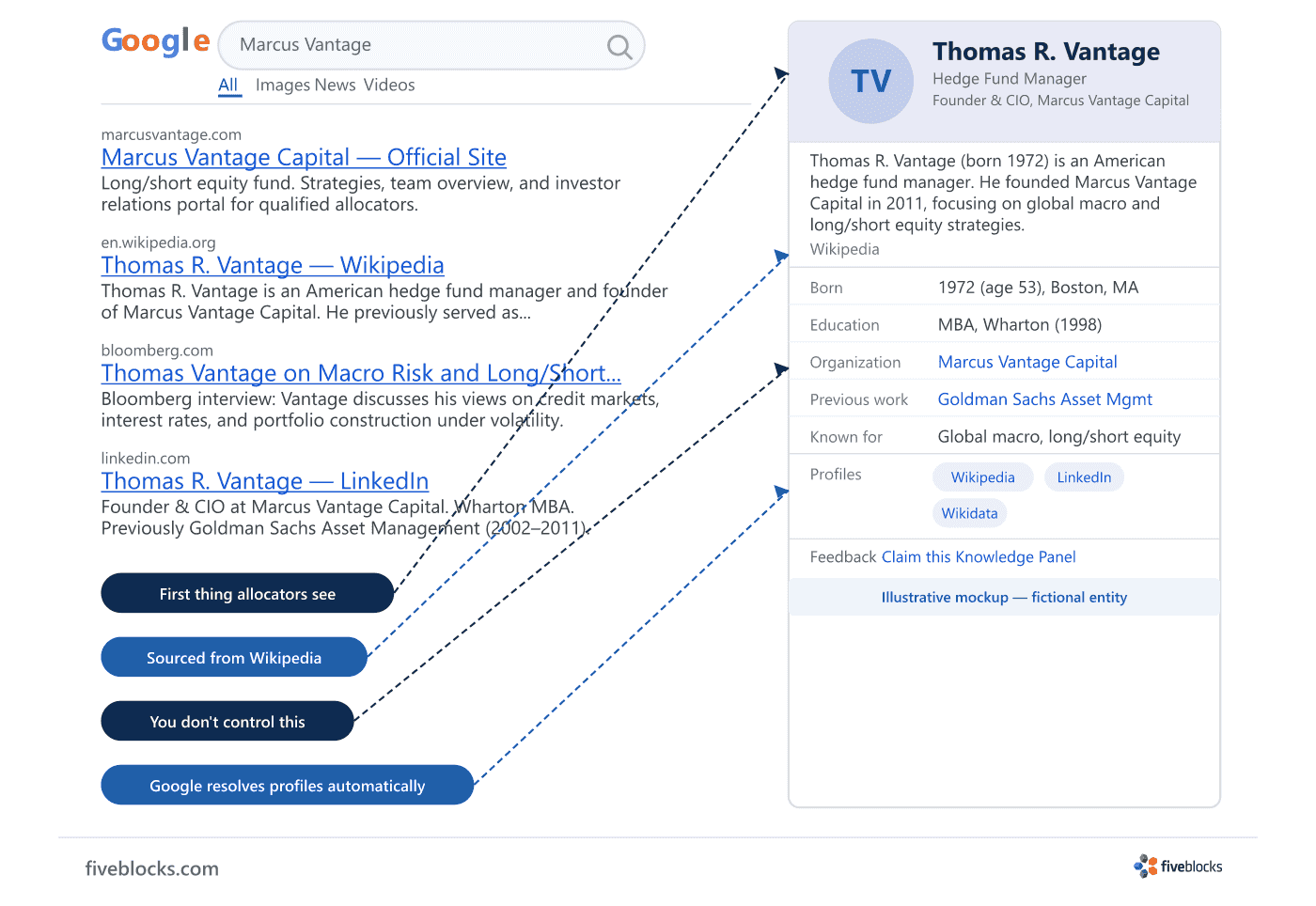Click the TV avatar circle
Viewport: 1316px width, 906px height.
pyautogui.click(x=870, y=81)
